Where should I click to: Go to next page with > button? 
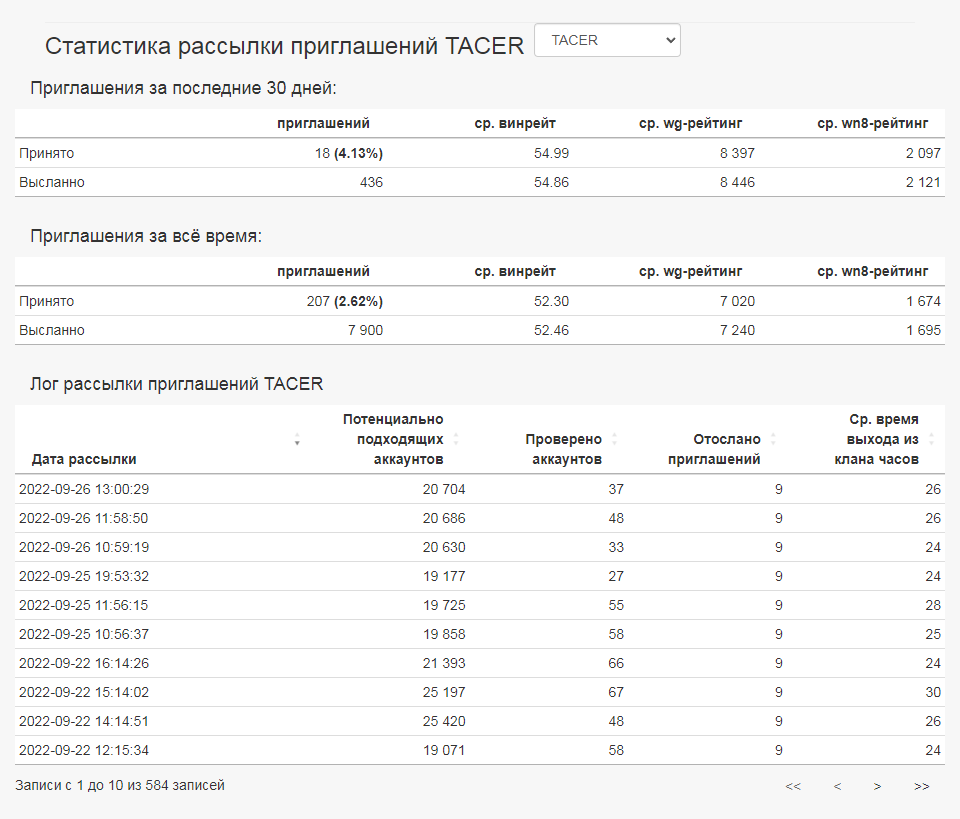[x=877, y=786]
